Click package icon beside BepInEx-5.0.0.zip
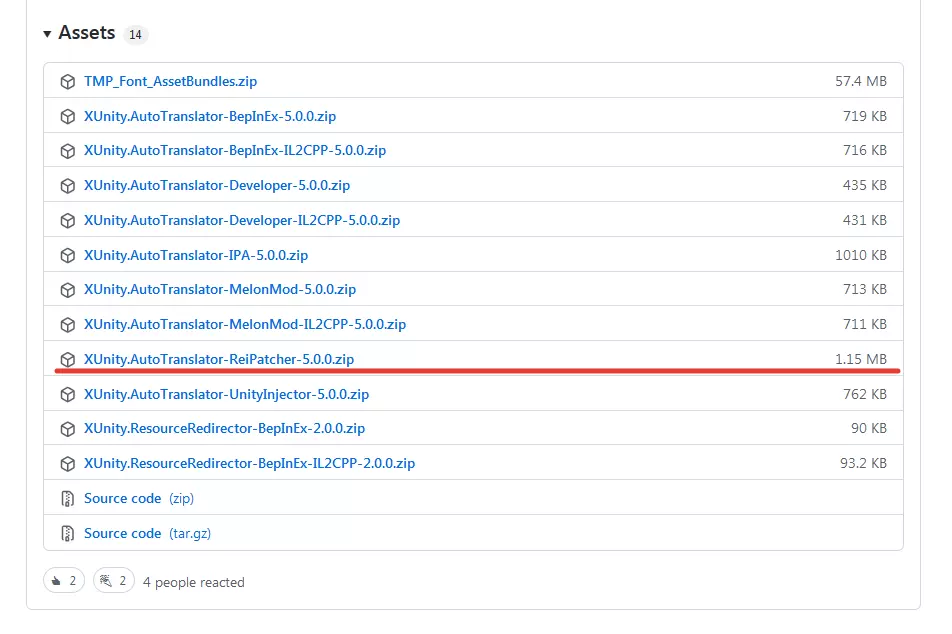Screen dimensions: 952x634 point(67,117)
